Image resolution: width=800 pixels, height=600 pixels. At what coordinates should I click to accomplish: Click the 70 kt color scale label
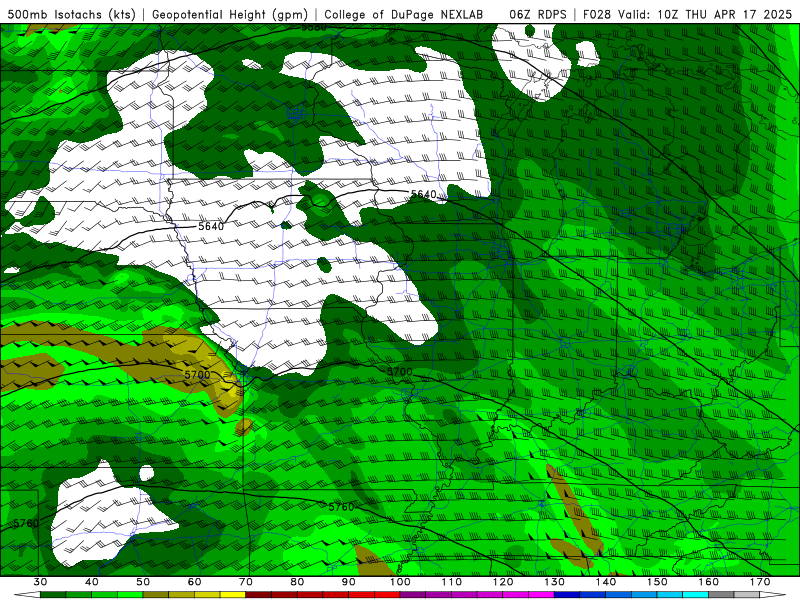coord(246,582)
